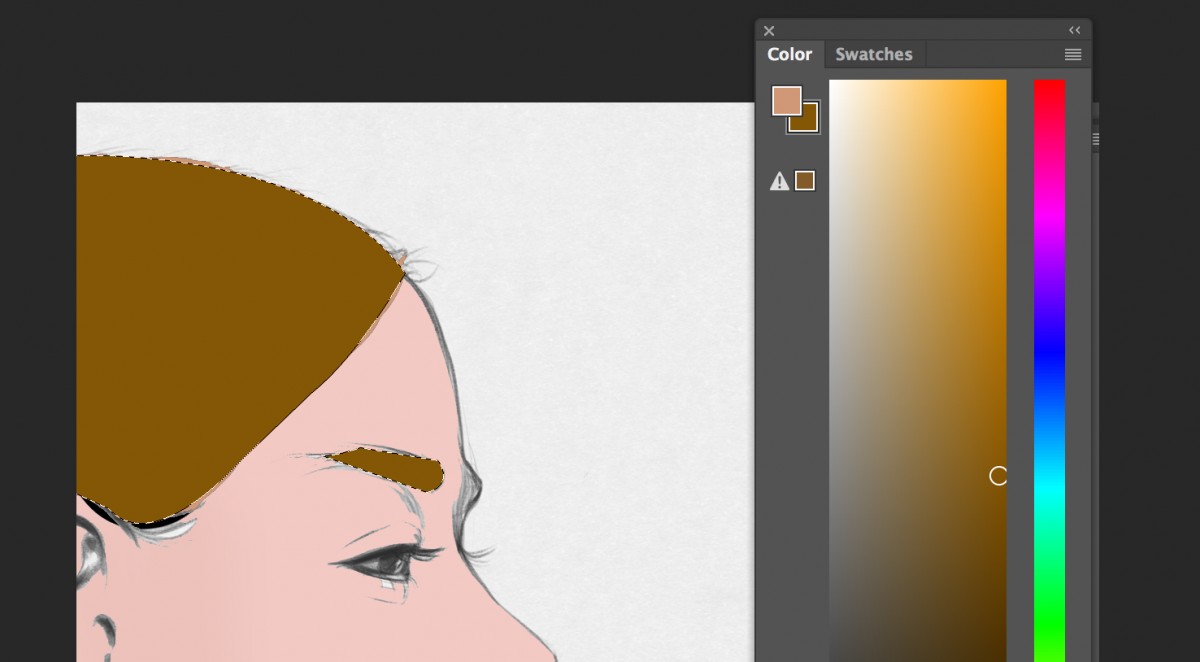This screenshot has height=662, width=1200.
Task: Click the out-of-gamut warning triangle
Action: tap(780, 180)
